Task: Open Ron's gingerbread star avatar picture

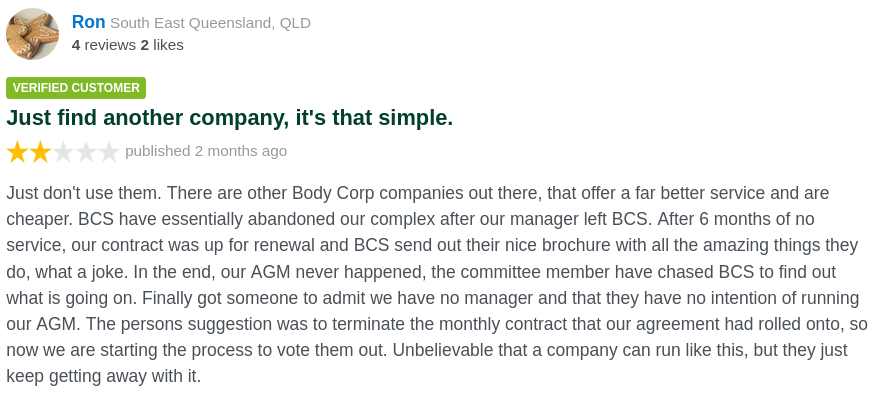Action: 33,34
